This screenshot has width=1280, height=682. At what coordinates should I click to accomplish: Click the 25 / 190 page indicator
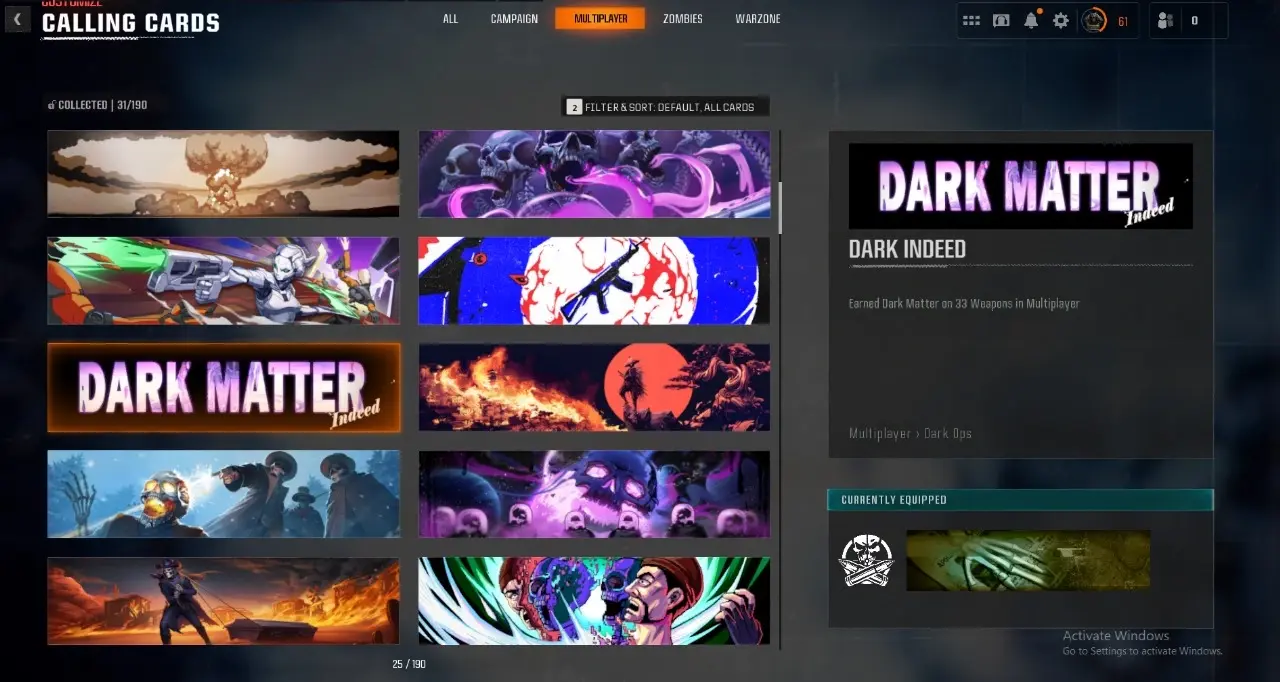pyautogui.click(x=408, y=664)
